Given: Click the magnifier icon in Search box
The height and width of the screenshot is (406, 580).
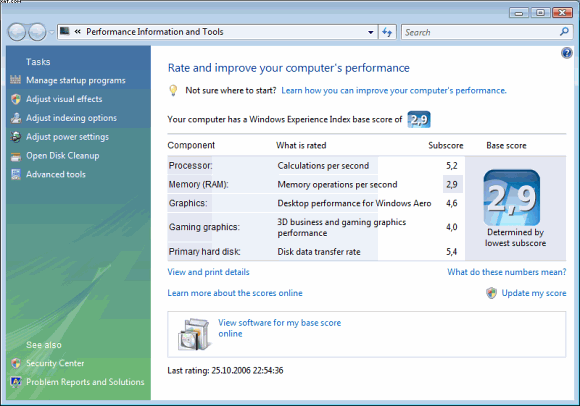Looking at the screenshot, I should (x=564, y=32).
